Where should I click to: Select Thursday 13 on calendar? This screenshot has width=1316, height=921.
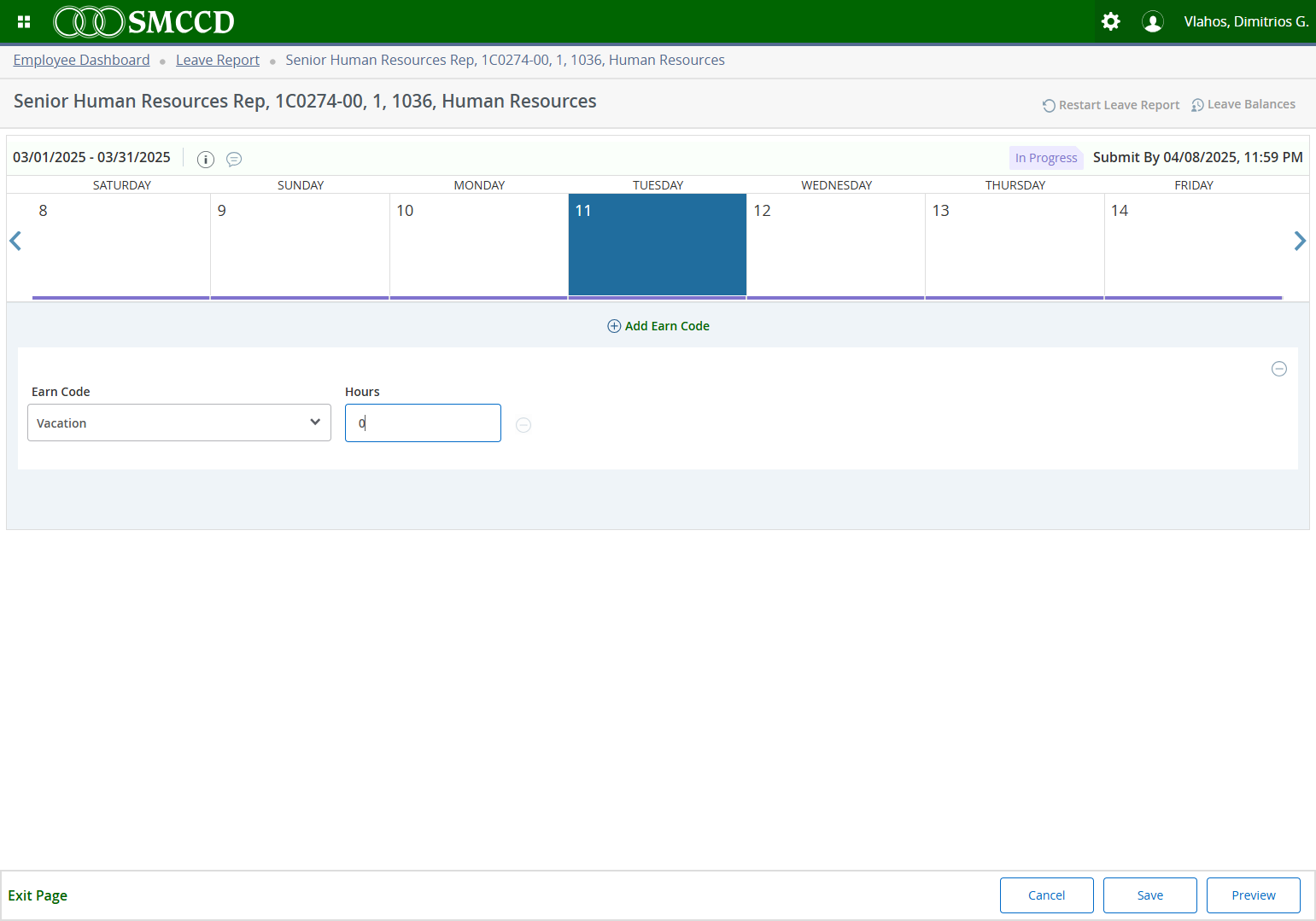[1015, 246]
